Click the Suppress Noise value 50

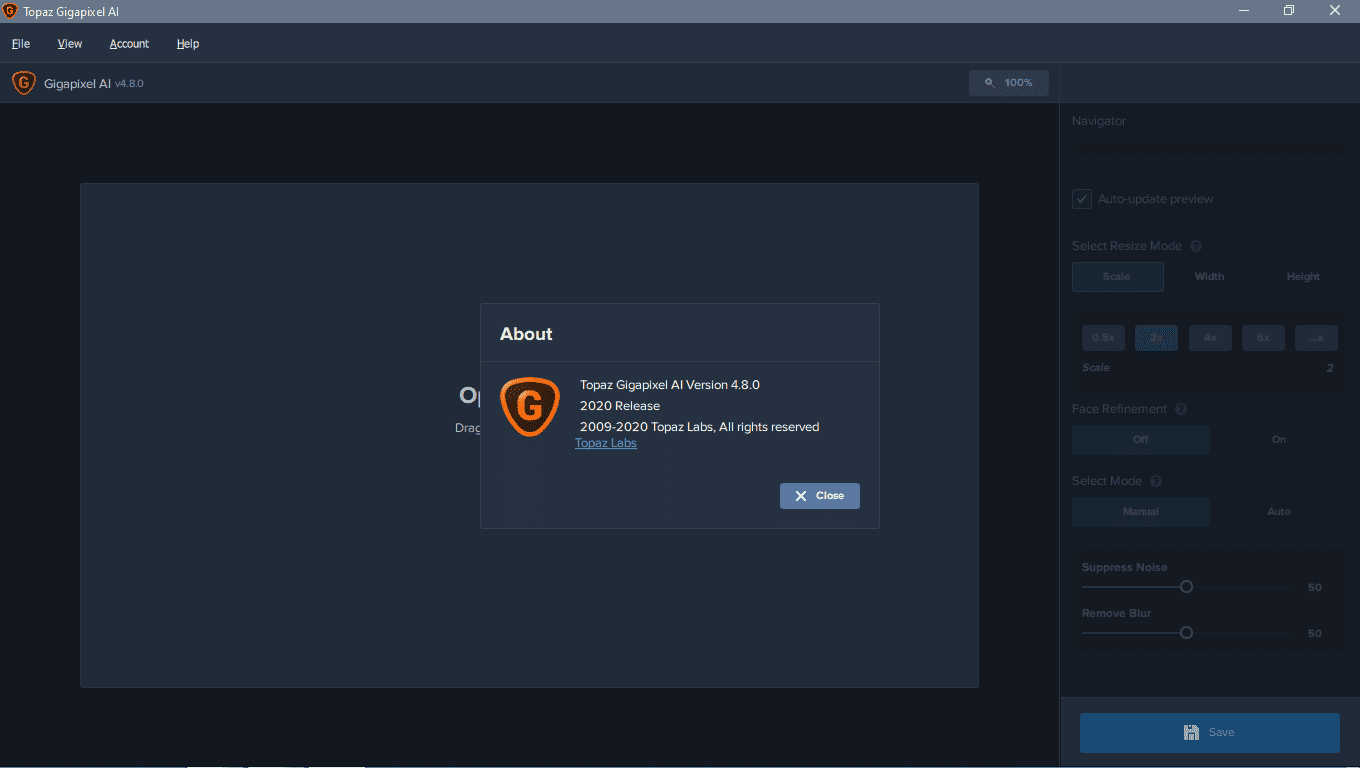click(x=1315, y=588)
